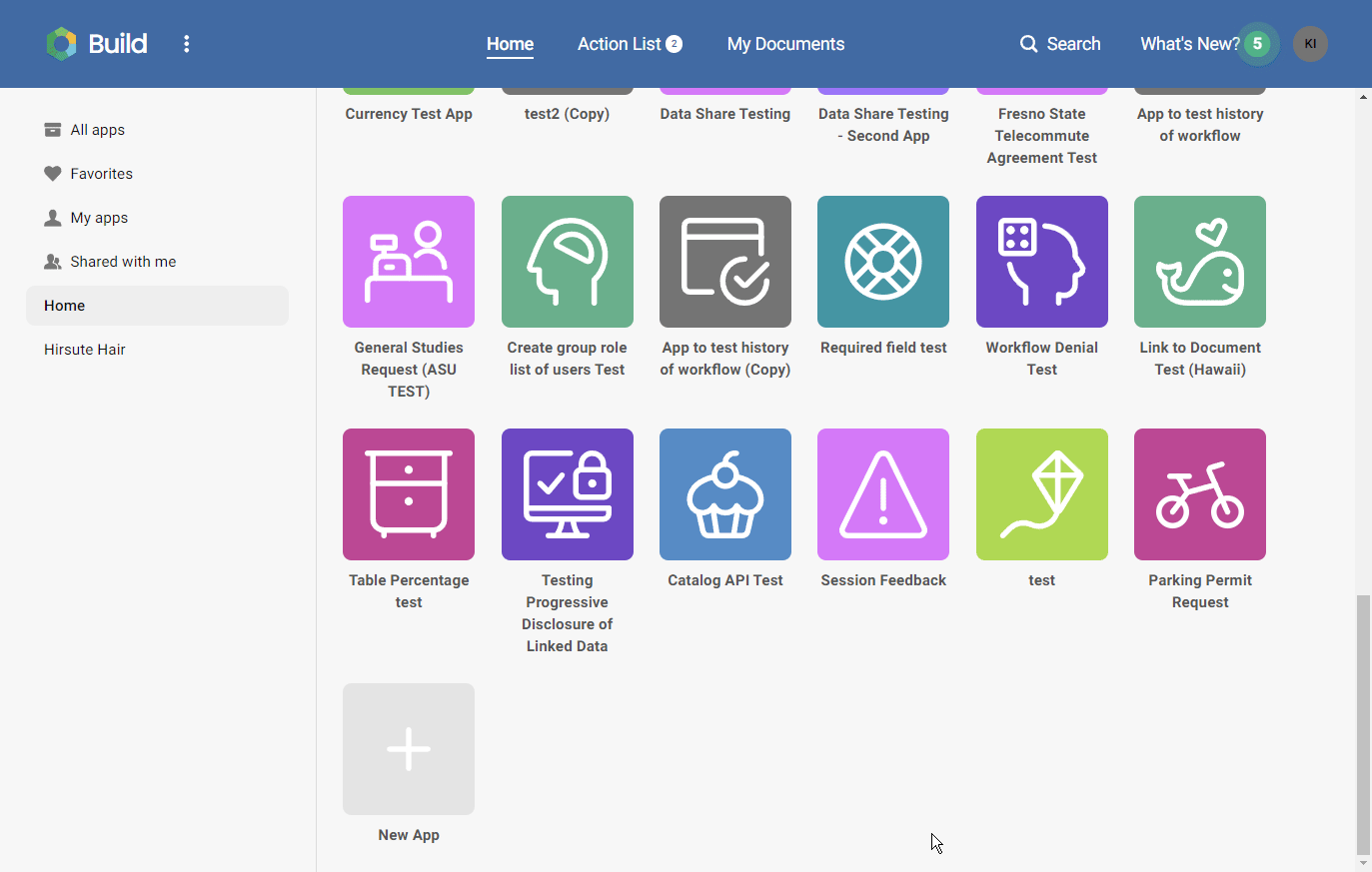Open Testing Progressive Disclosure of Linked Data

tap(567, 493)
